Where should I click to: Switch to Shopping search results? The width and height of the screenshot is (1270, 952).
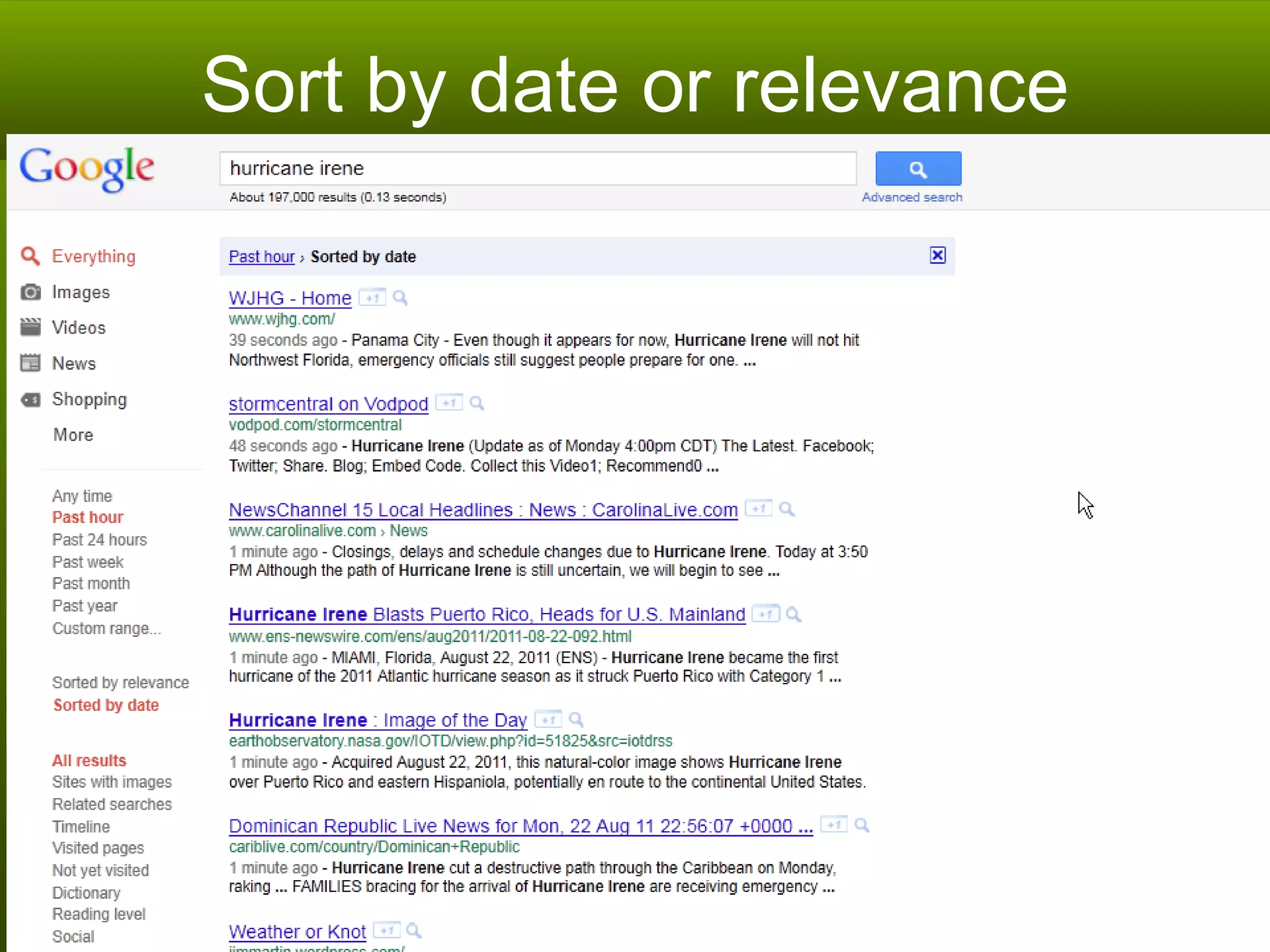(89, 400)
